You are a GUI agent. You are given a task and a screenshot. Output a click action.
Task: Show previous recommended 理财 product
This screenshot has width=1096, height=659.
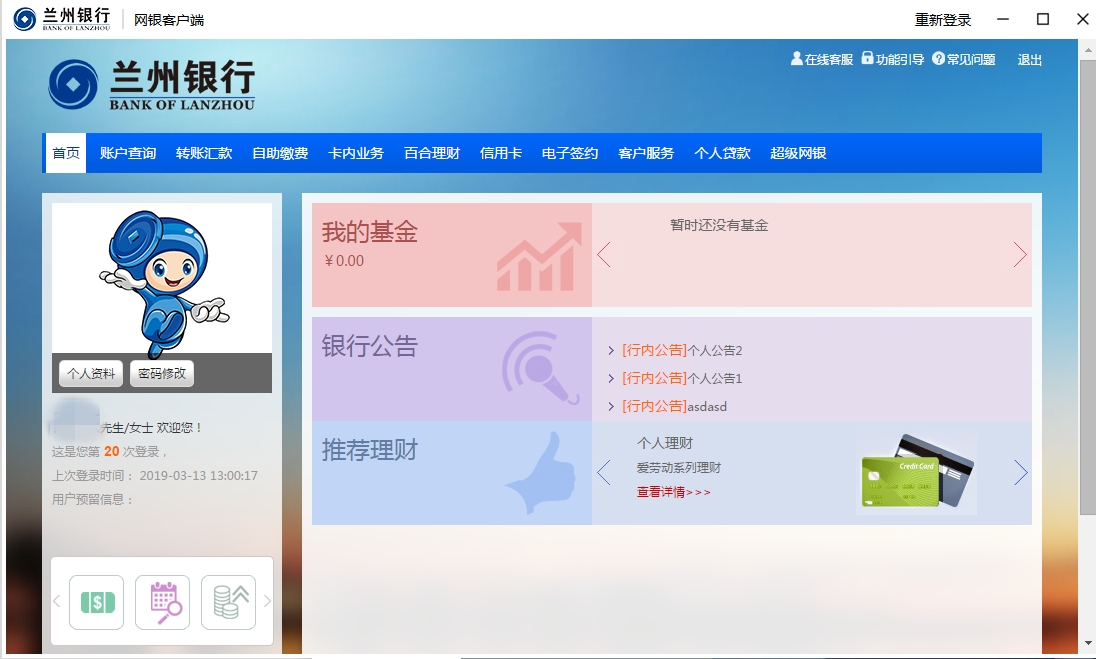pos(604,473)
